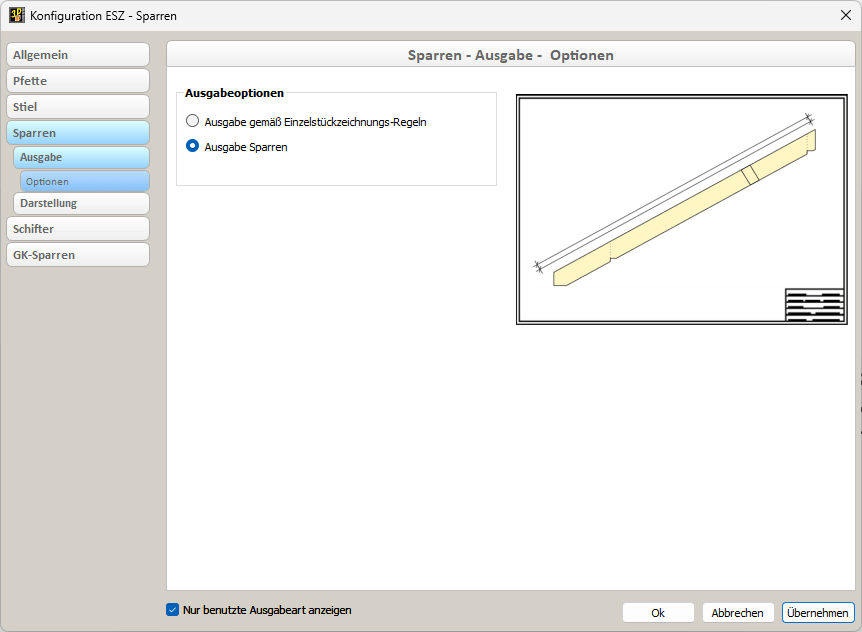Click the Ausgabeoptionen group label
Screen dimensions: 862x632
(234, 93)
